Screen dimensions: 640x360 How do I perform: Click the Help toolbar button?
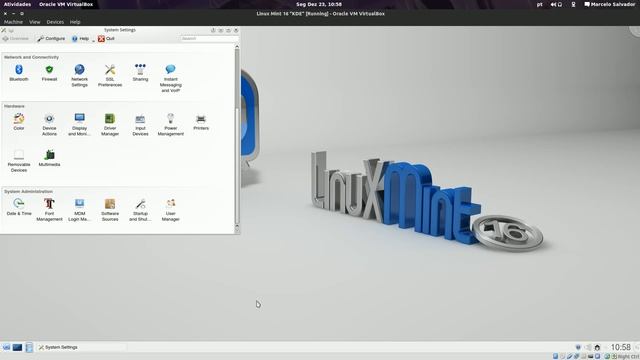point(80,39)
